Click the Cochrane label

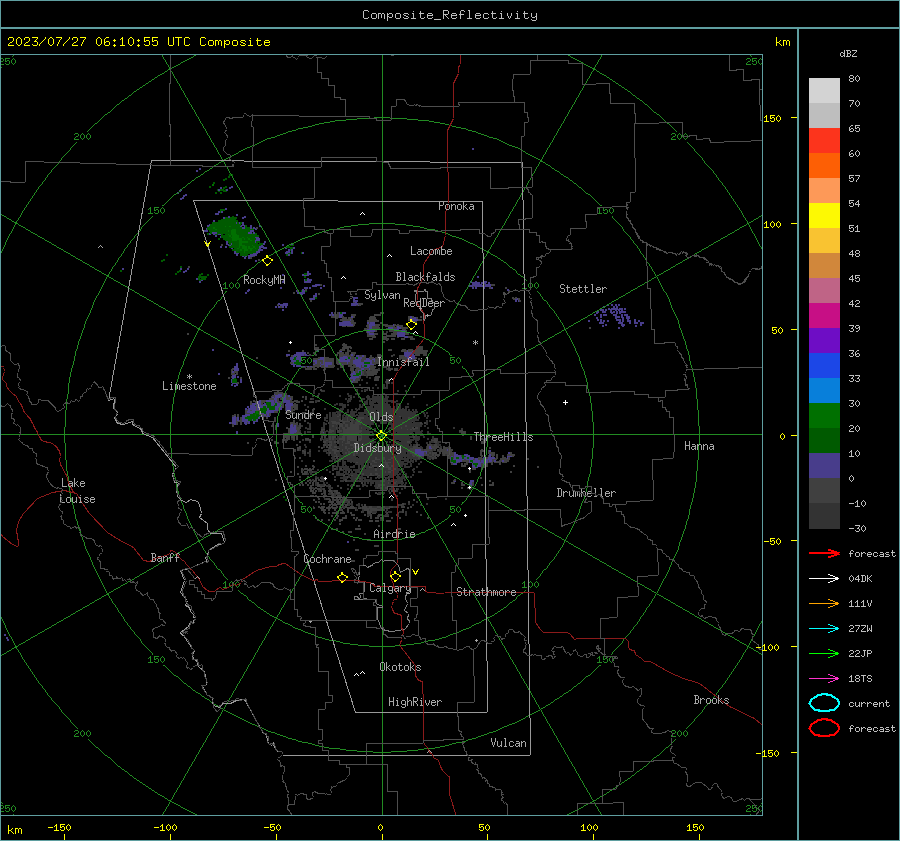(x=327, y=559)
